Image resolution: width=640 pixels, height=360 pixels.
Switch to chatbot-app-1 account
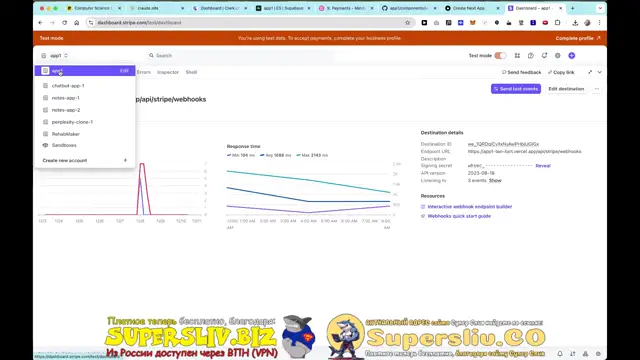(68, 86)
